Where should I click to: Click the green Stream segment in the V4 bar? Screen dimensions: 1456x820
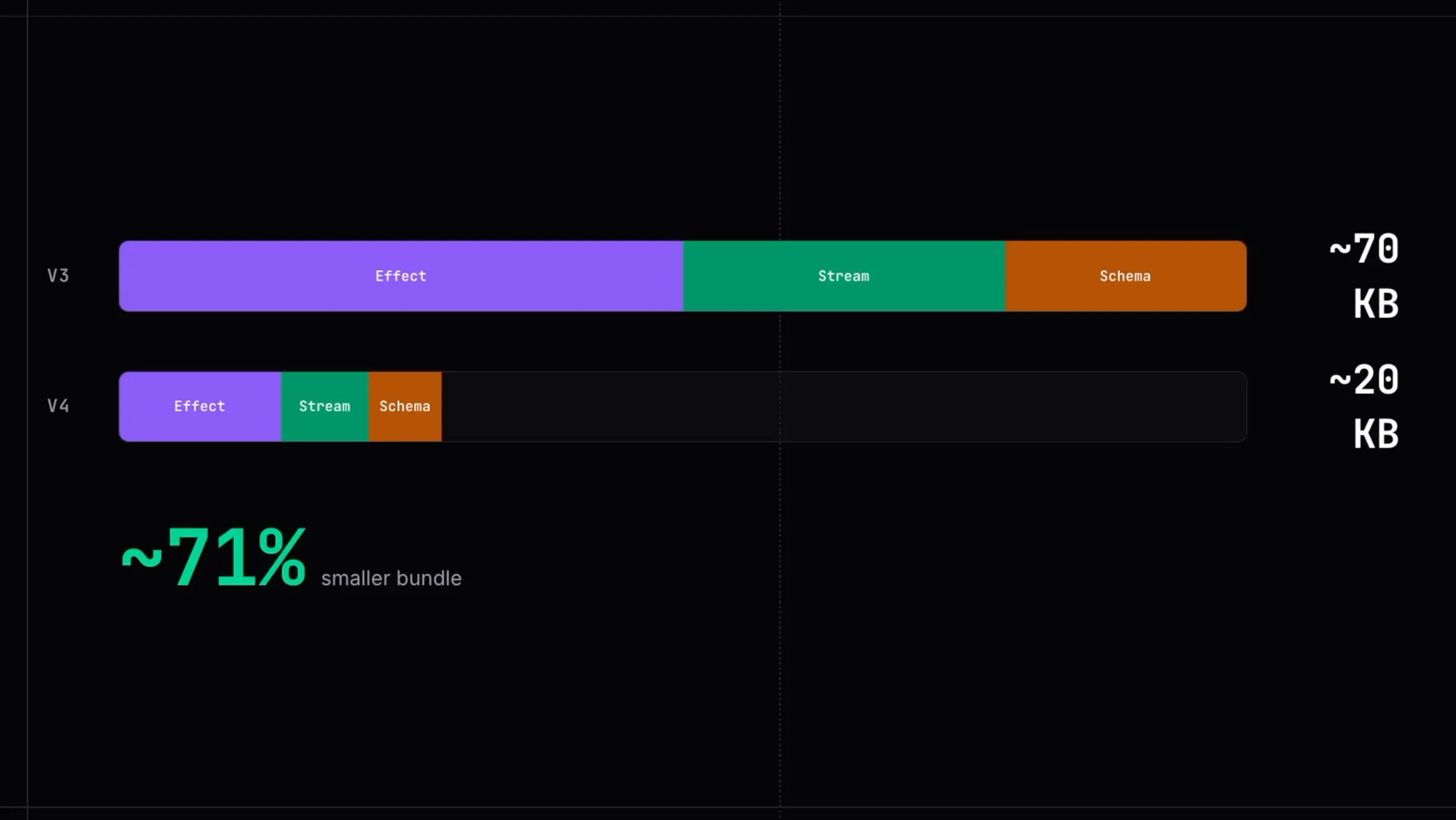325,406
